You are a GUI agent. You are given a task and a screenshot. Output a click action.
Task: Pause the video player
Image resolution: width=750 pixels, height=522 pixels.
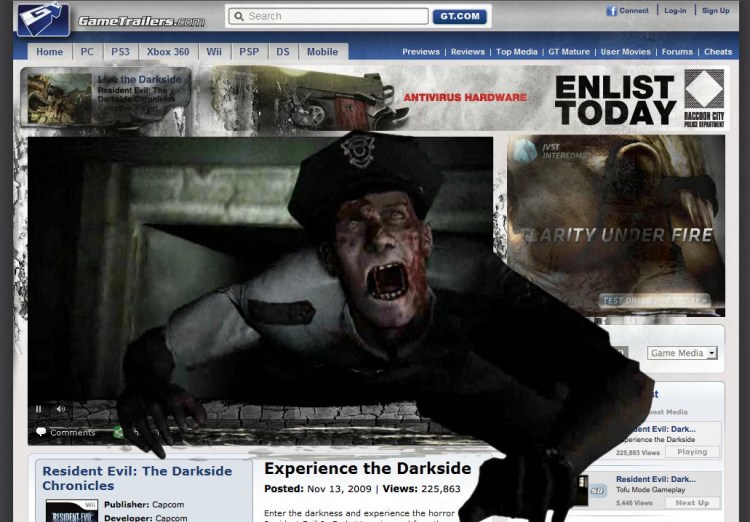point(39,409)
